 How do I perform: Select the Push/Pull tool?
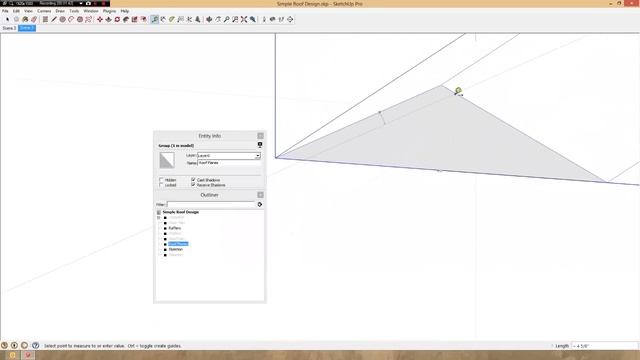[109, 19]
